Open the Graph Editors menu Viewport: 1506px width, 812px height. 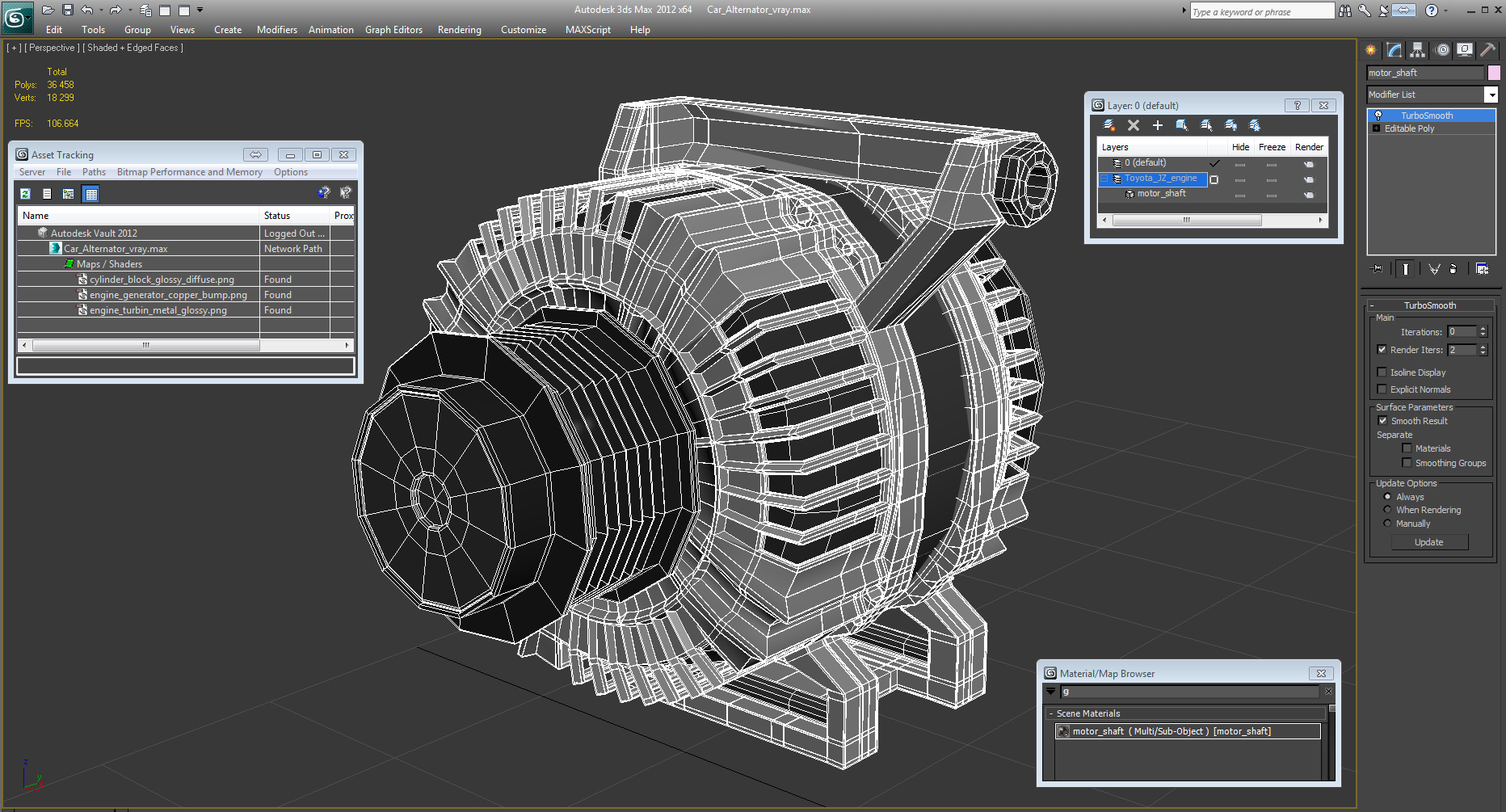(x=393, y=30)
